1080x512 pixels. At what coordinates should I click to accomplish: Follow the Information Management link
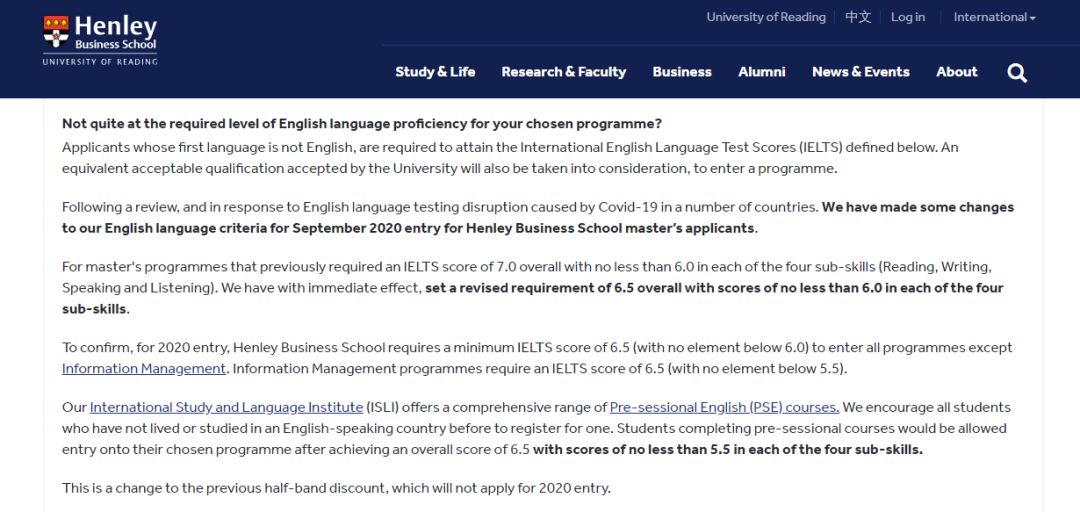[143, 369]
